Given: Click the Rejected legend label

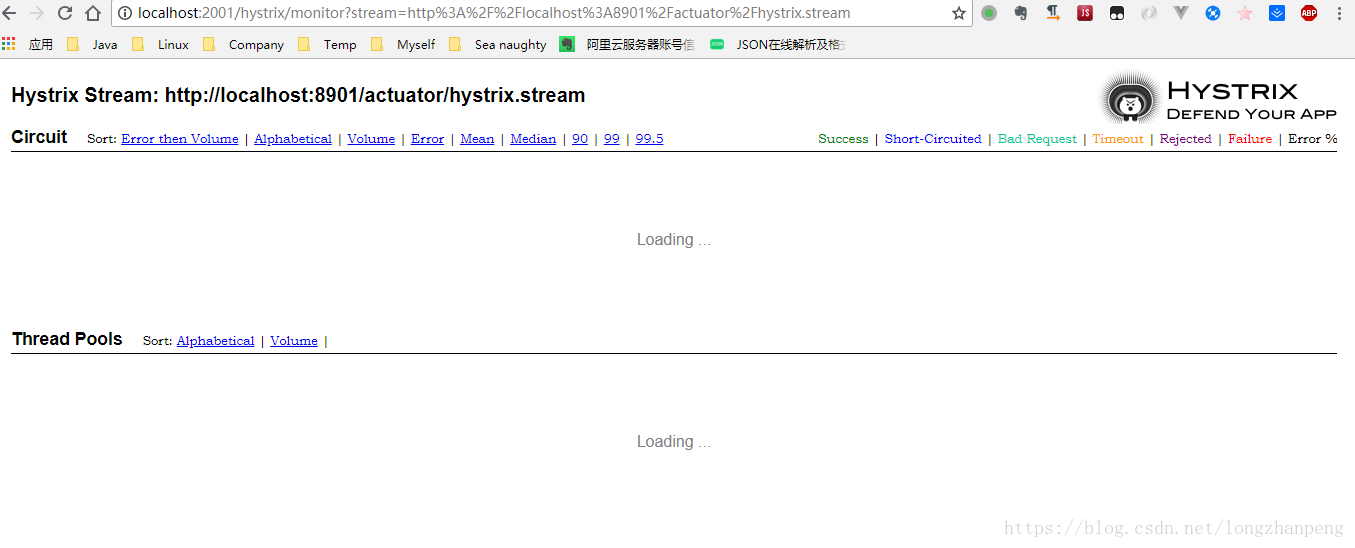Looking at the screenshot, I should click(x=1186, y=139).
